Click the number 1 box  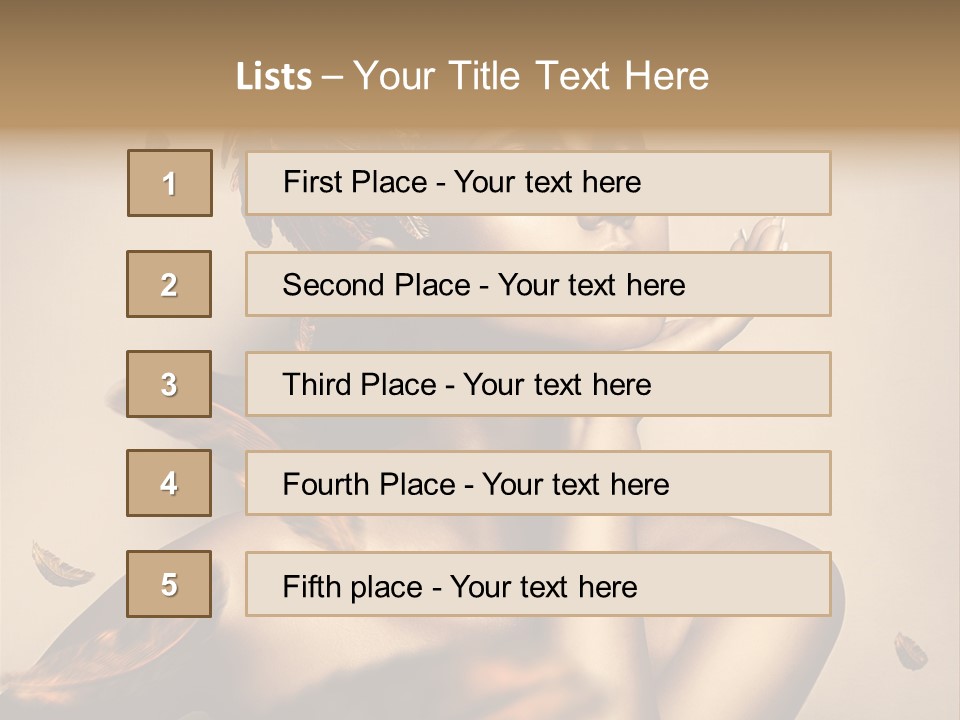point(170,183)
